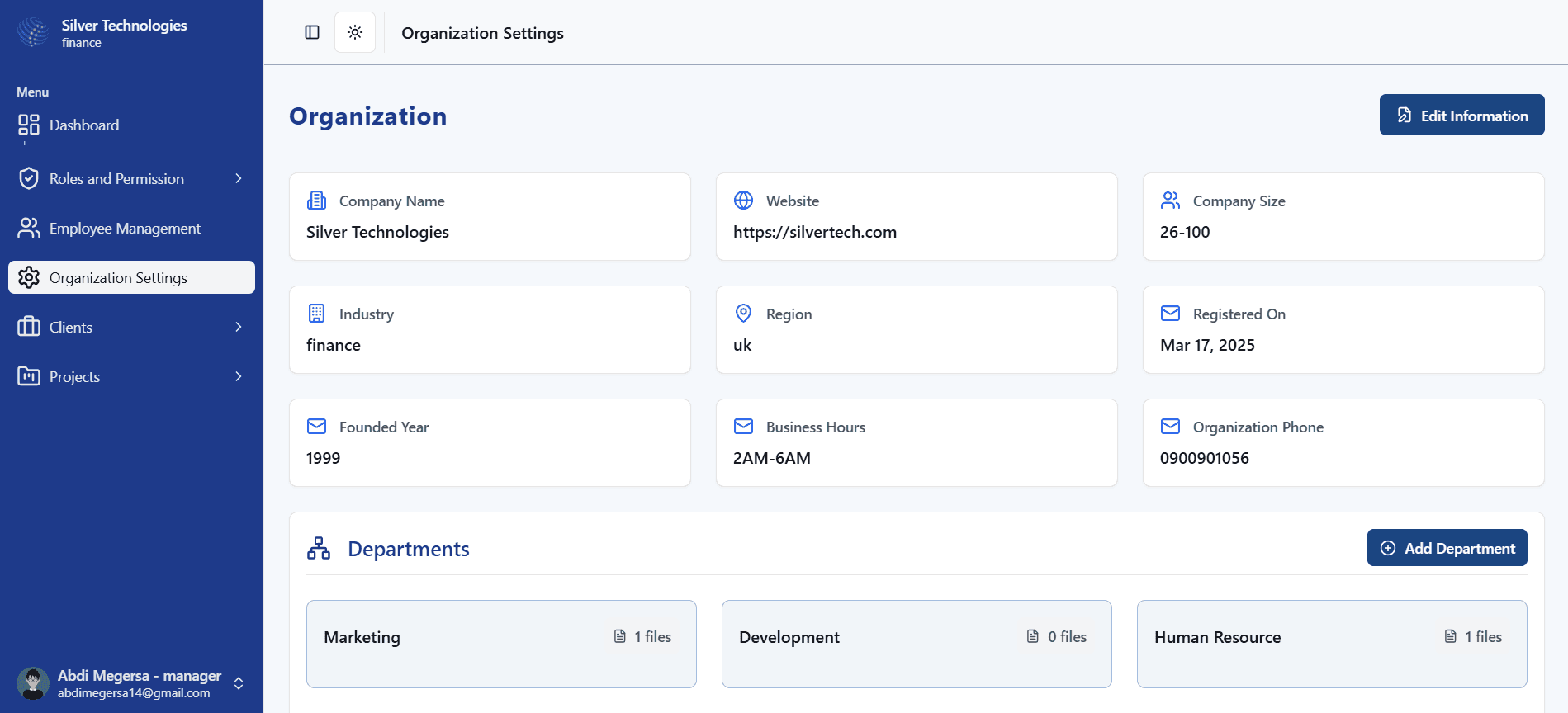Click the Company Name building icon
Image resolution: width=1568 pixels, height=713 pixels.
point(316,201)
